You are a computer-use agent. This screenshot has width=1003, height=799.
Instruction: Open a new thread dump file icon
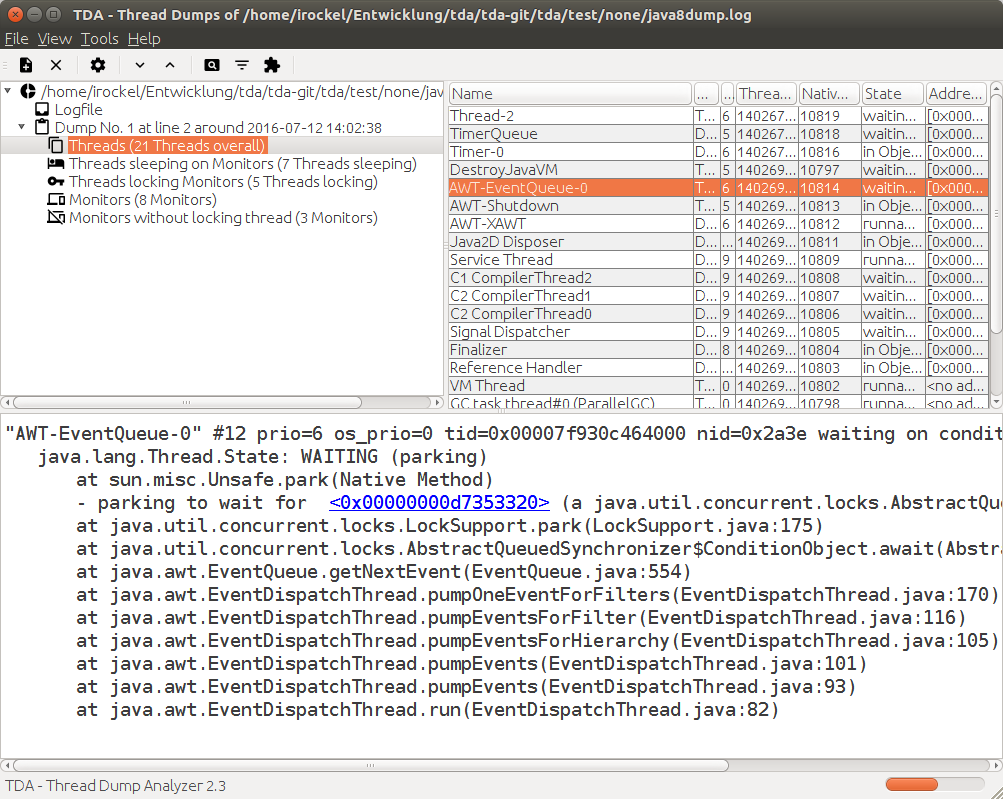click(26, 65)
